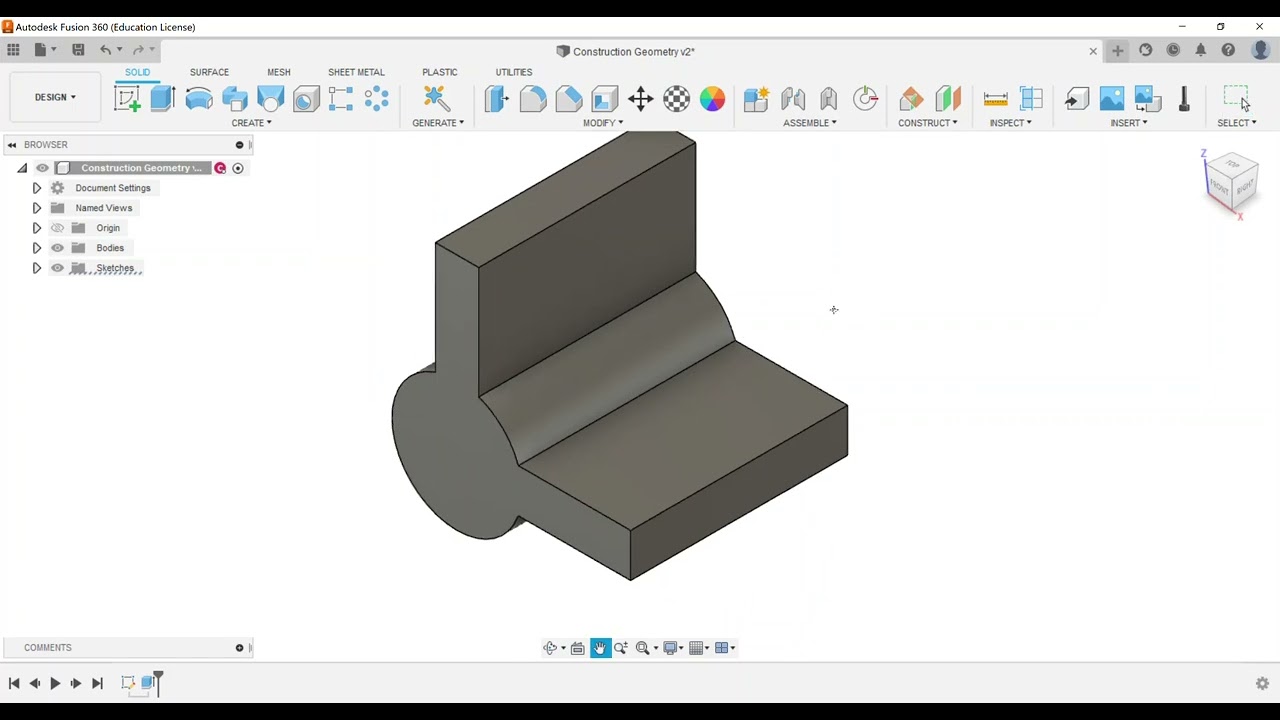Open the Generate automated modeling tool
Viewport: 1280px width, 720px height.
[x=437, y=98]
